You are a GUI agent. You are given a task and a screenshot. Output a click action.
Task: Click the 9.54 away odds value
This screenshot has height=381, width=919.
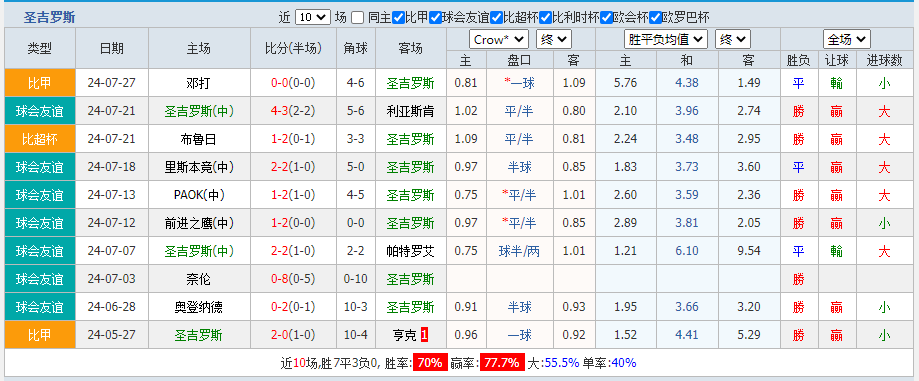(x=749, y=251)
